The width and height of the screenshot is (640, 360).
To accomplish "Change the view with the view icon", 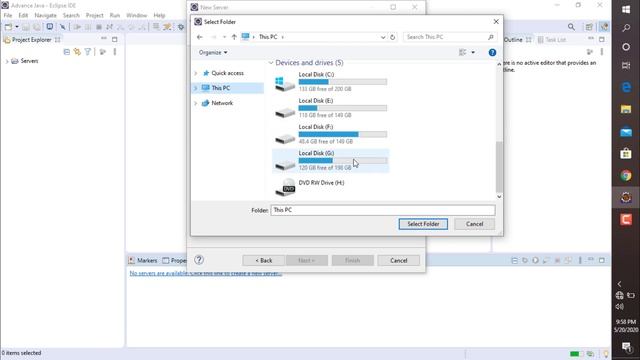I will tap(462, 52).
